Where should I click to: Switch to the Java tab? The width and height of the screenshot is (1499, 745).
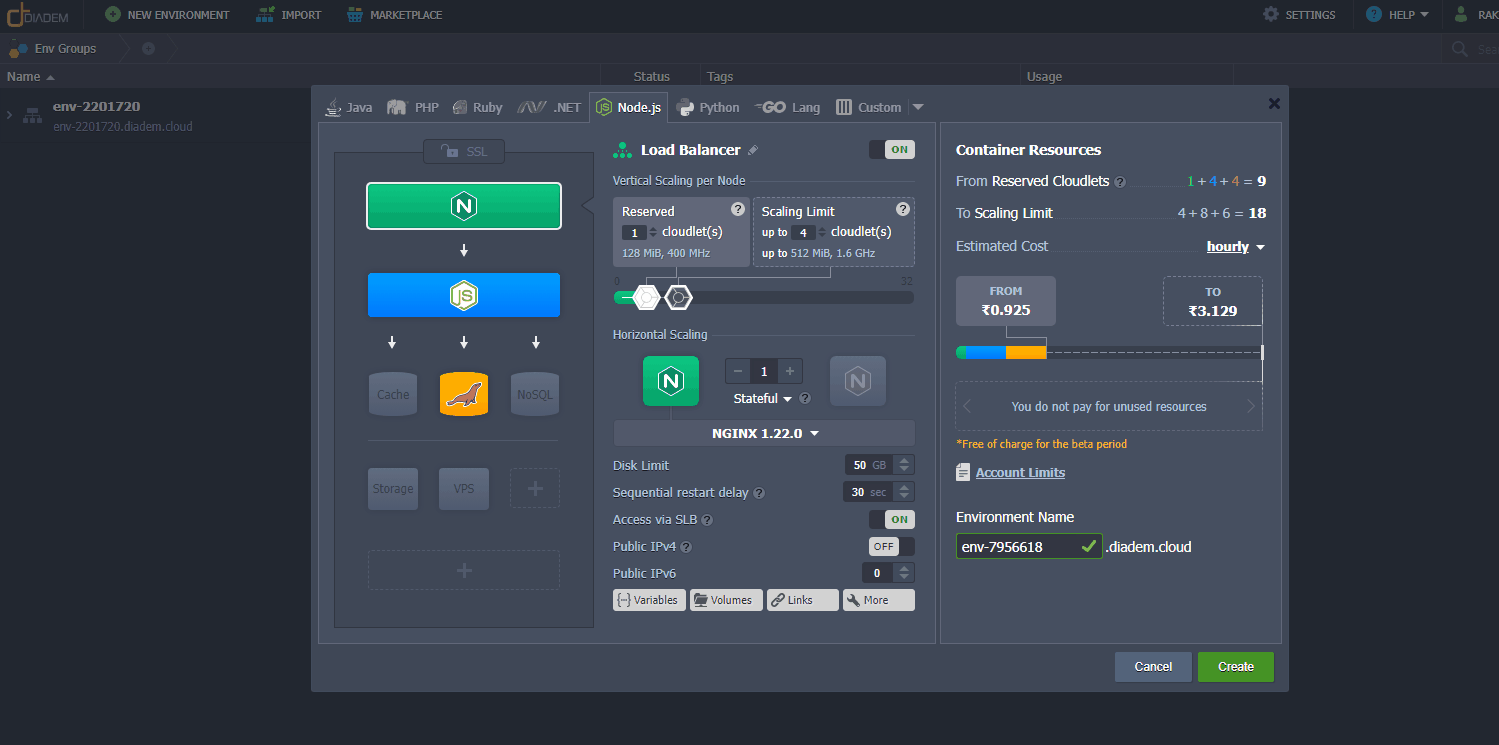349,107
